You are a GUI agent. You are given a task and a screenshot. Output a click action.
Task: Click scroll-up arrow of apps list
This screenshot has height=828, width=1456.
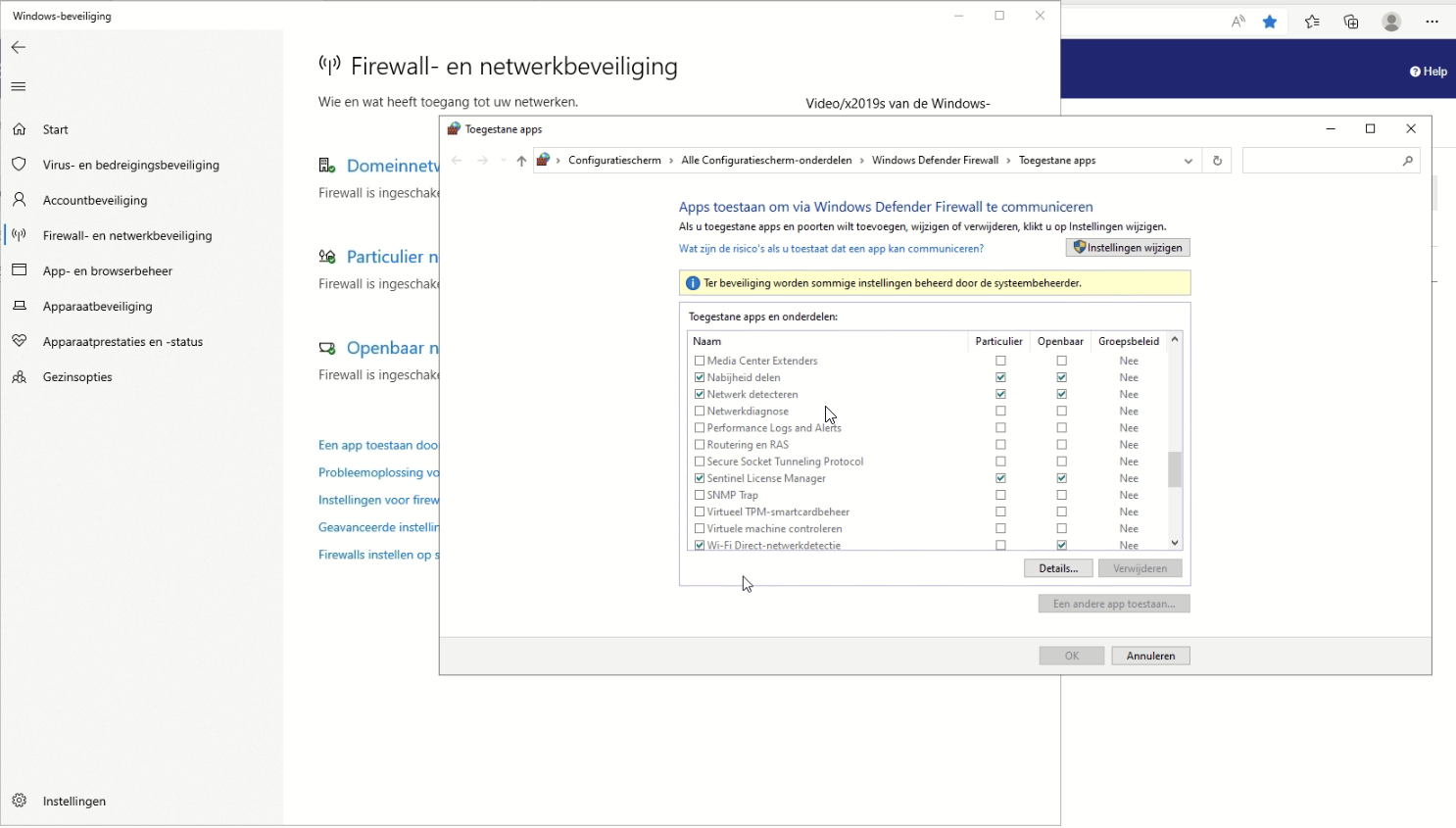pos(1175,339)
